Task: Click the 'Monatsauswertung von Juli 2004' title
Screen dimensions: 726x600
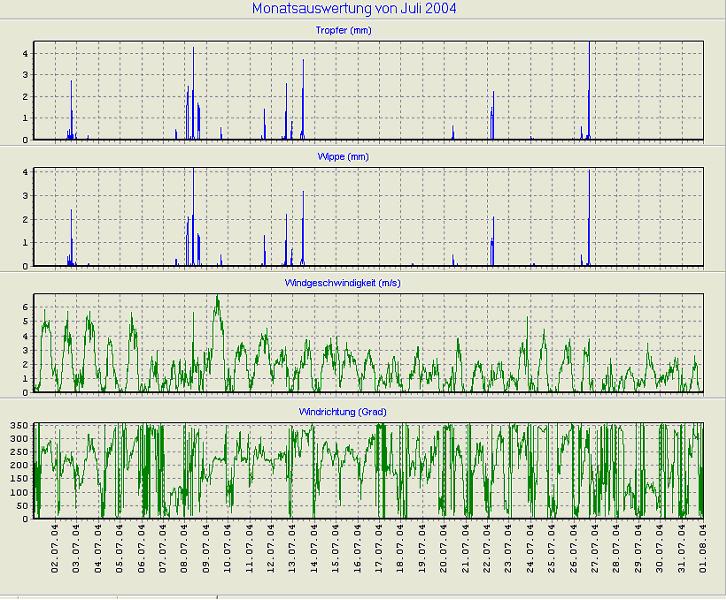Action: click(362, 10)
